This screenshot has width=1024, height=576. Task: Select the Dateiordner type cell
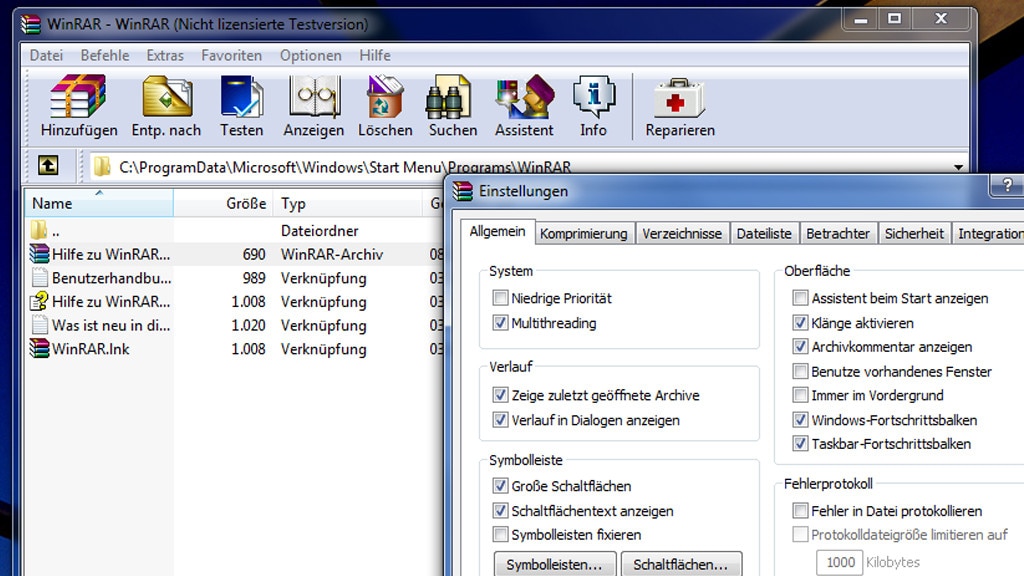point(319,231)
